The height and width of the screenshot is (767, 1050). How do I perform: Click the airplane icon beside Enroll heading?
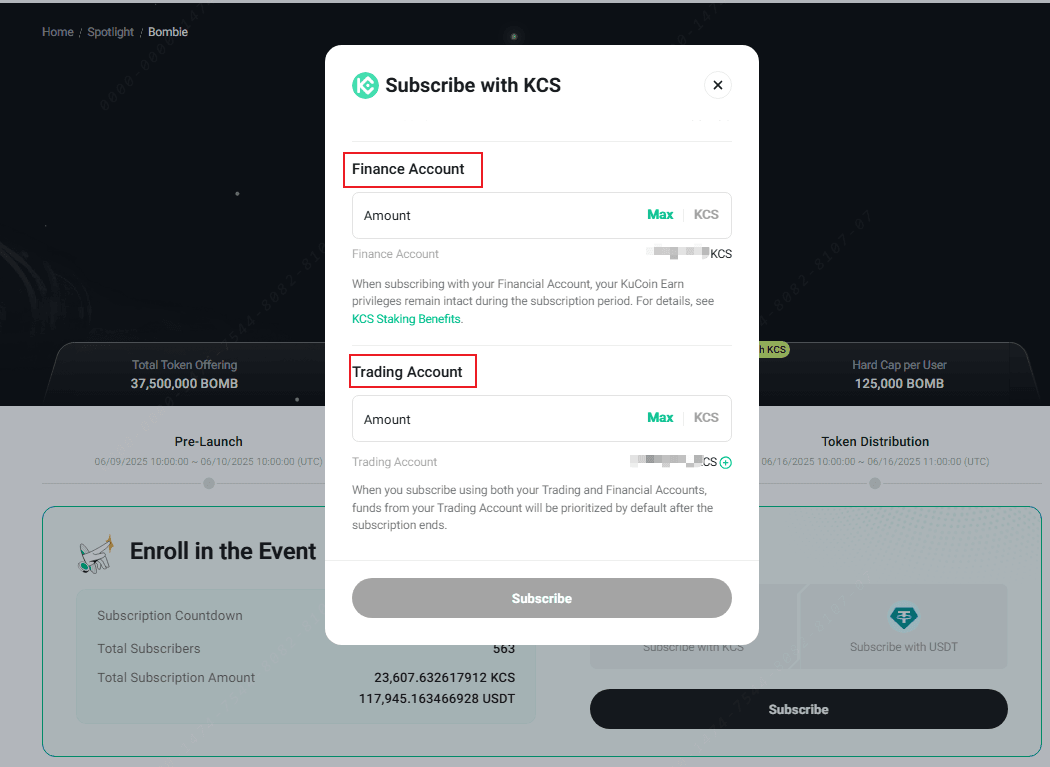96,554
